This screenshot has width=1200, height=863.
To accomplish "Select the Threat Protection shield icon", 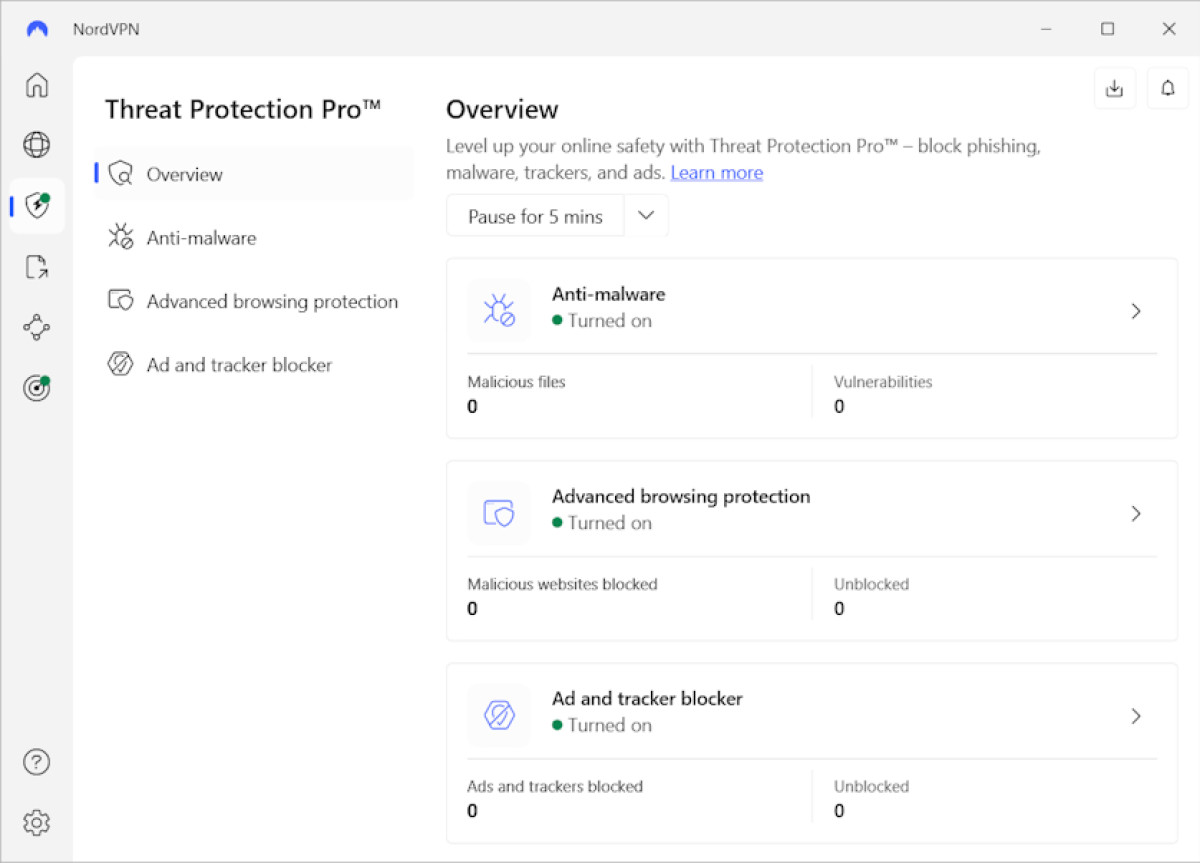I will tap(37, 206).
